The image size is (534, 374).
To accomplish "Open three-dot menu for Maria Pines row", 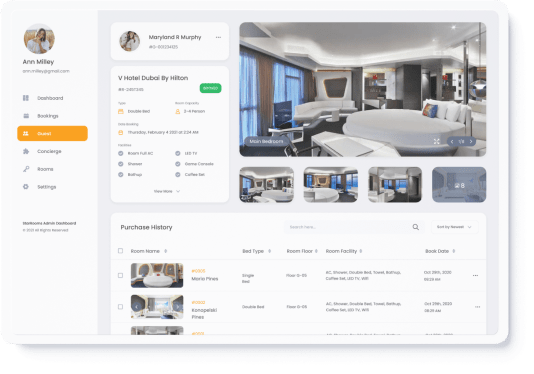I will [x=475, y=275].
